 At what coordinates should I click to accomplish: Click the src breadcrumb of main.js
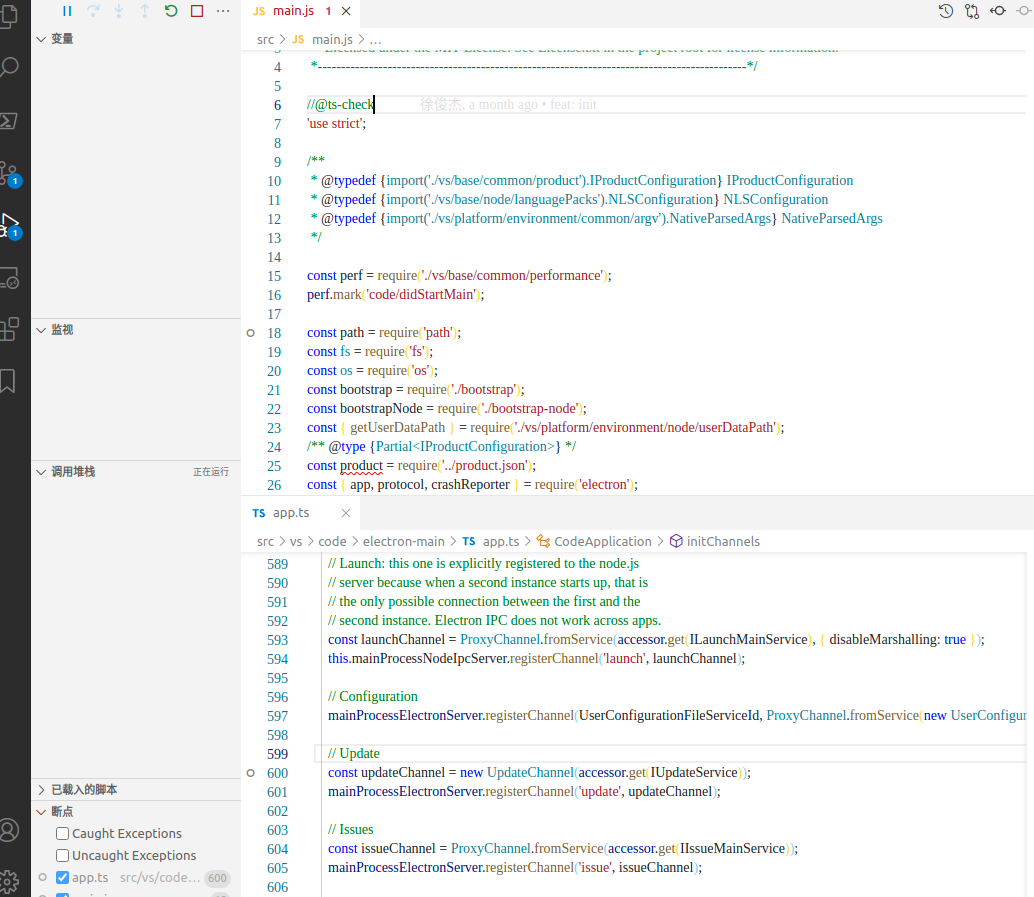coord(265,40)
